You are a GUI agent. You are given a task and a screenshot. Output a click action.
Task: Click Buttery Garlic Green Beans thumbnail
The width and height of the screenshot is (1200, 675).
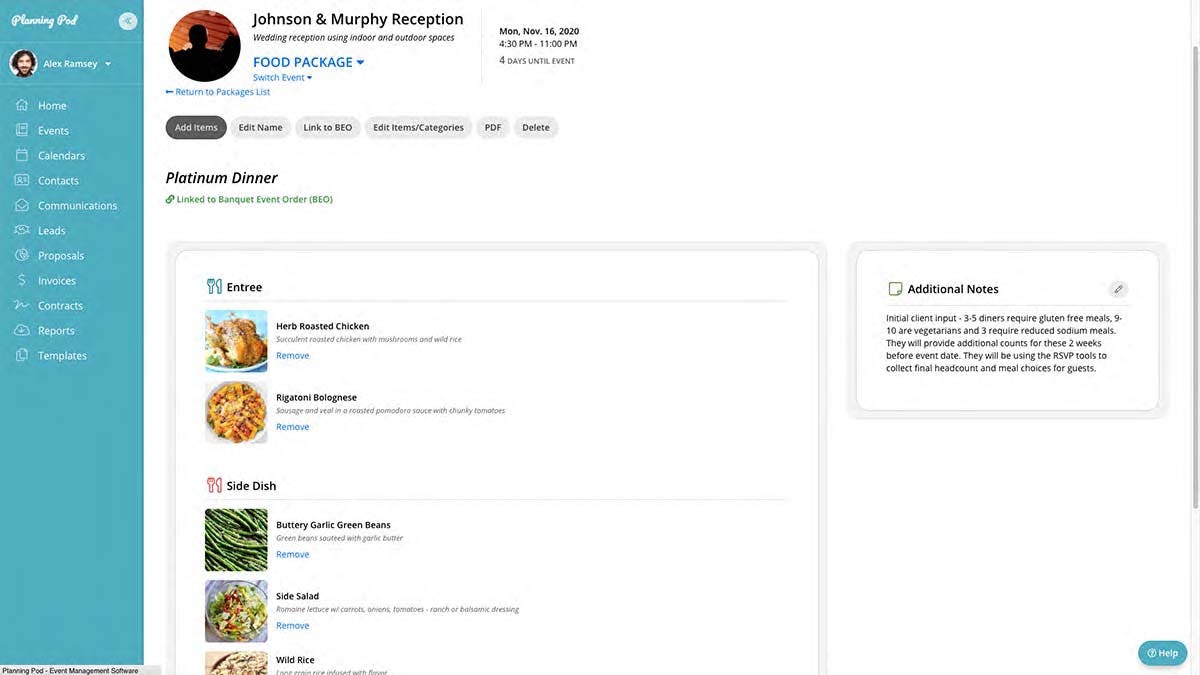[x=236, y=540]
